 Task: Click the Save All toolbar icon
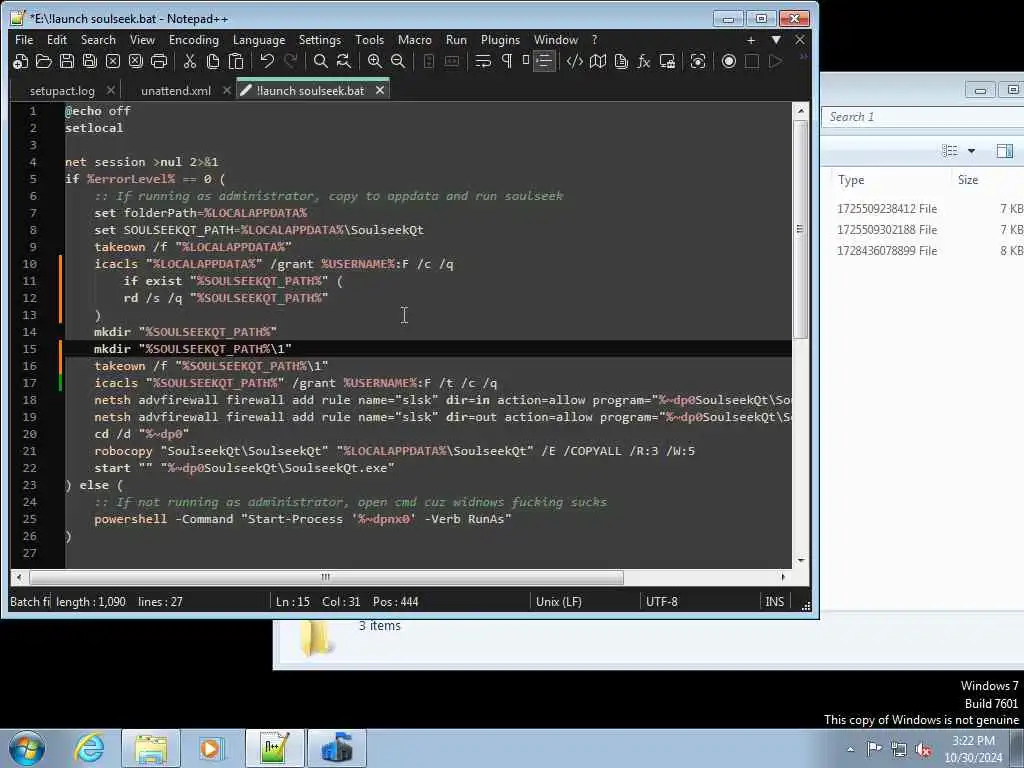tap(89, 61)
